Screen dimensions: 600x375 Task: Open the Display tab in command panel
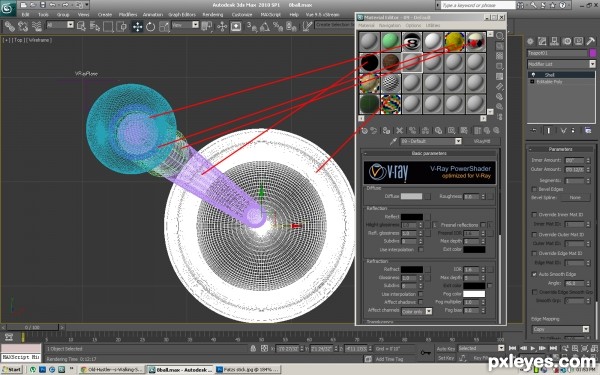(x=578, y=41)
